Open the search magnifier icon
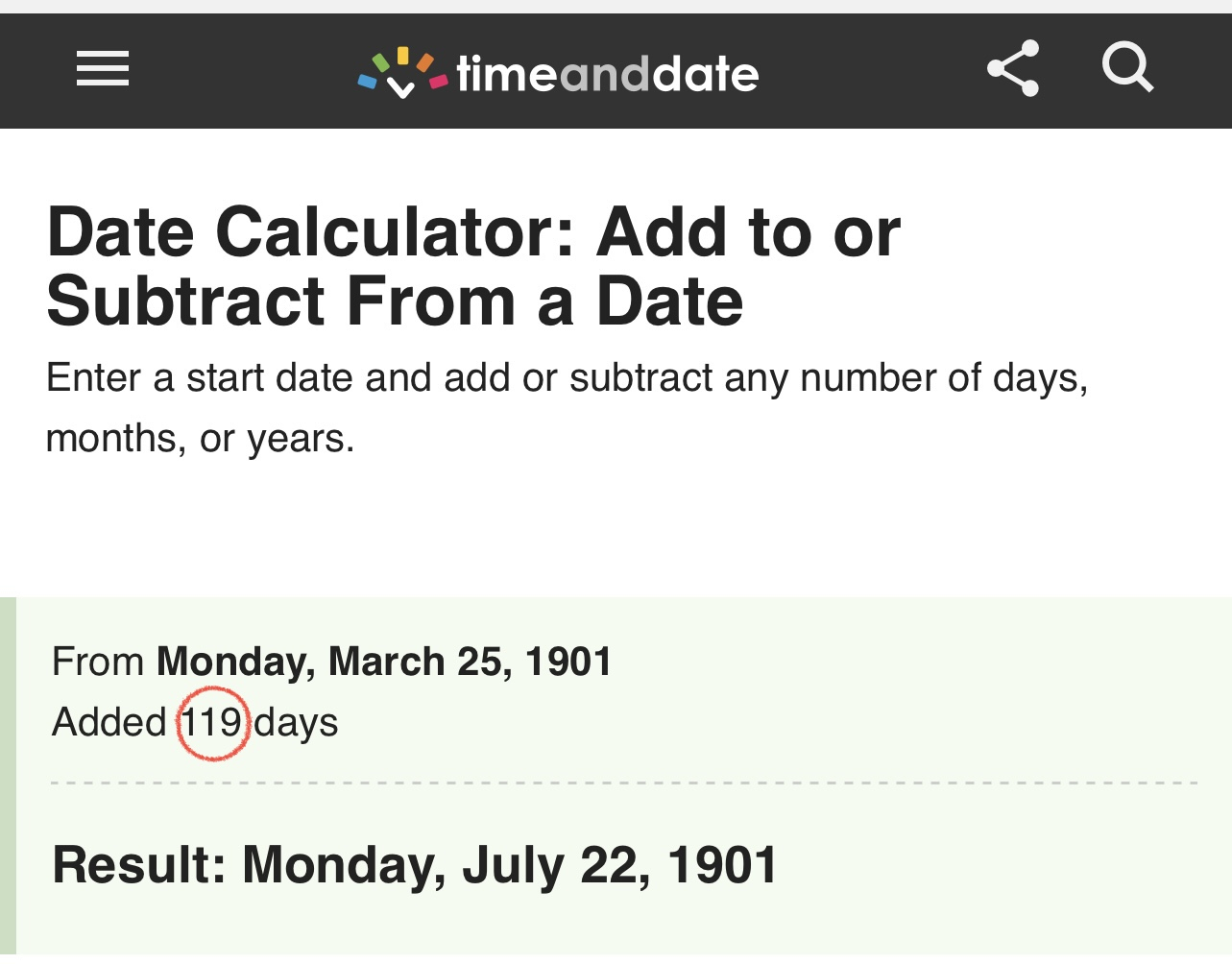1232x964 pixels. click(1127, 67)
